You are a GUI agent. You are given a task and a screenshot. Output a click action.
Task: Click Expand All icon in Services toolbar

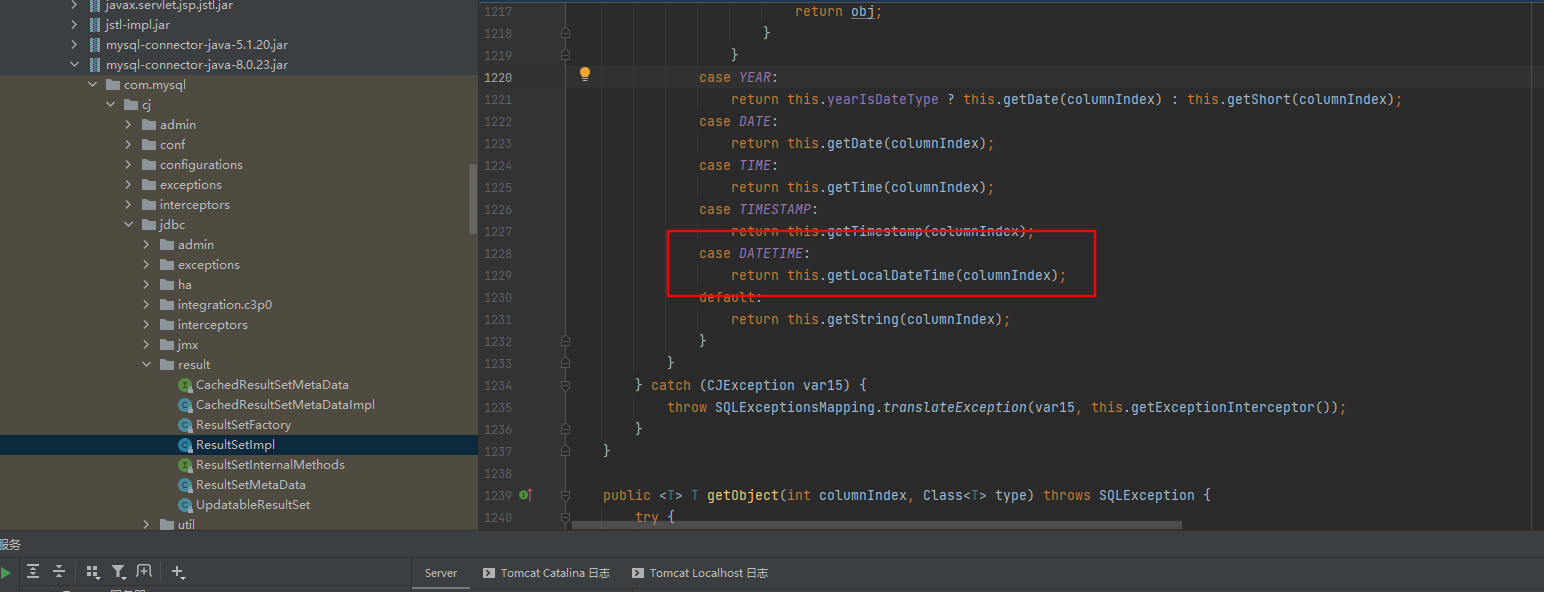[x=33, y=572]
